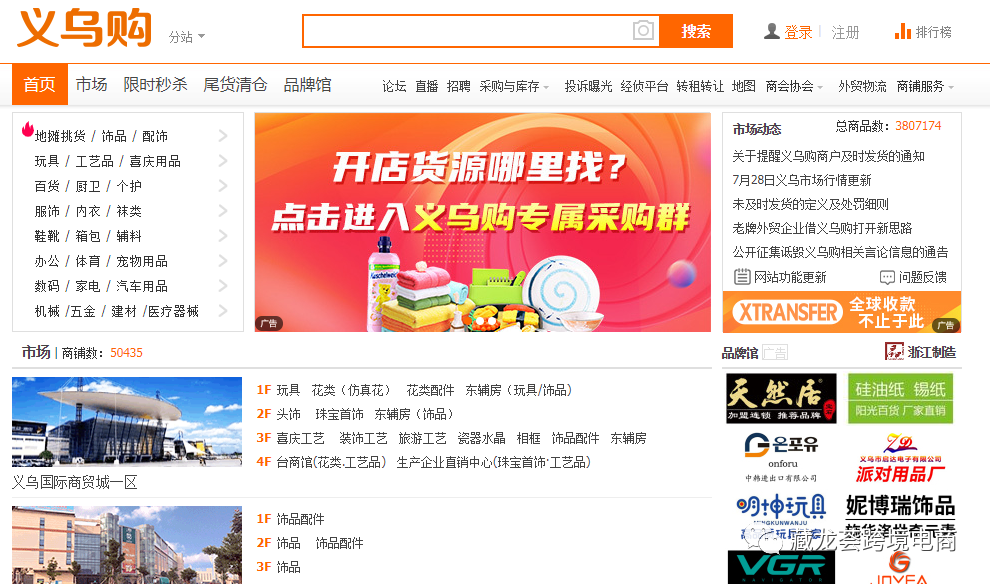Open 珠宝首饰 on floor 2F

340,414
